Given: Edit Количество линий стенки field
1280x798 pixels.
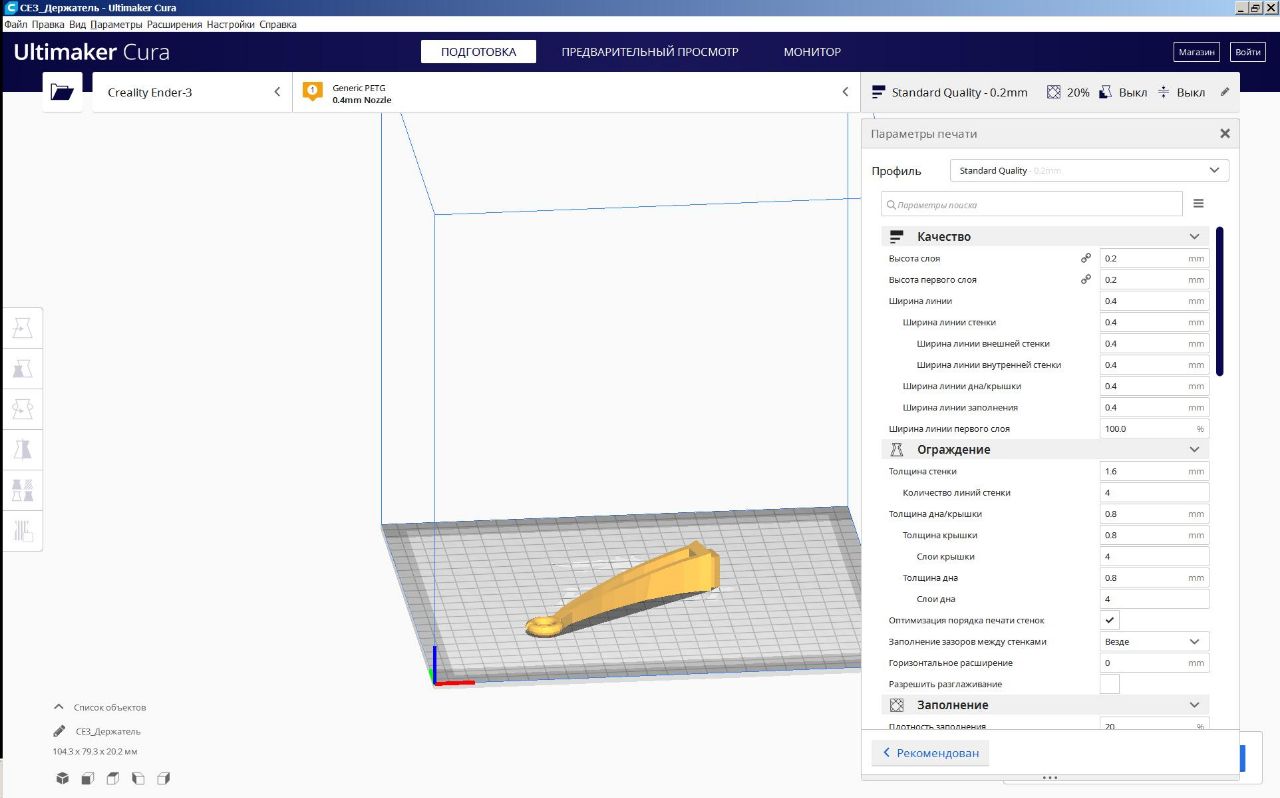Looking at the screenshot, I should click(x=1154, y=492).
